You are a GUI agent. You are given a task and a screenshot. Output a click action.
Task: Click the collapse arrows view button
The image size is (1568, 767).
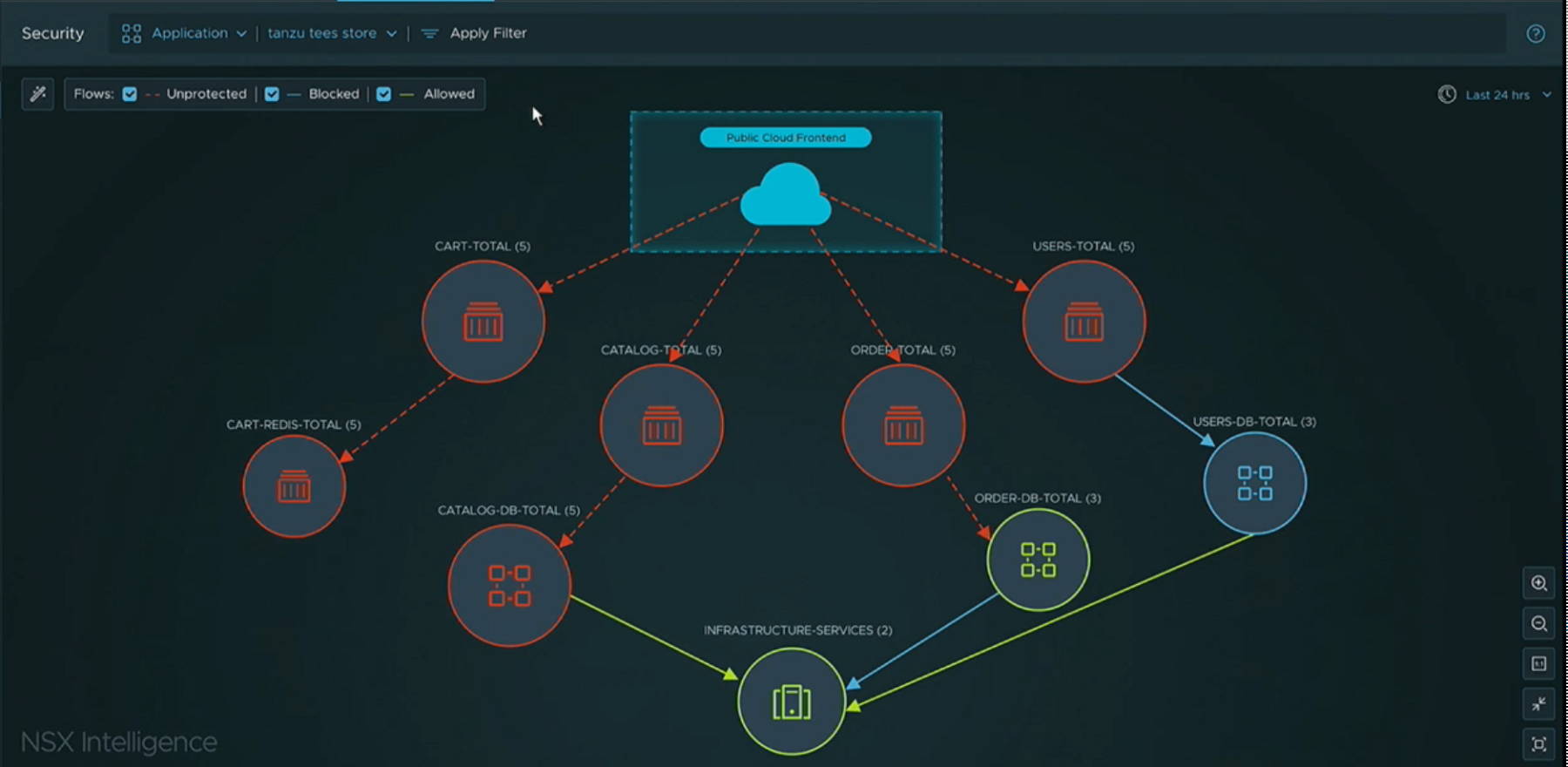click(x=1539, y=703)
